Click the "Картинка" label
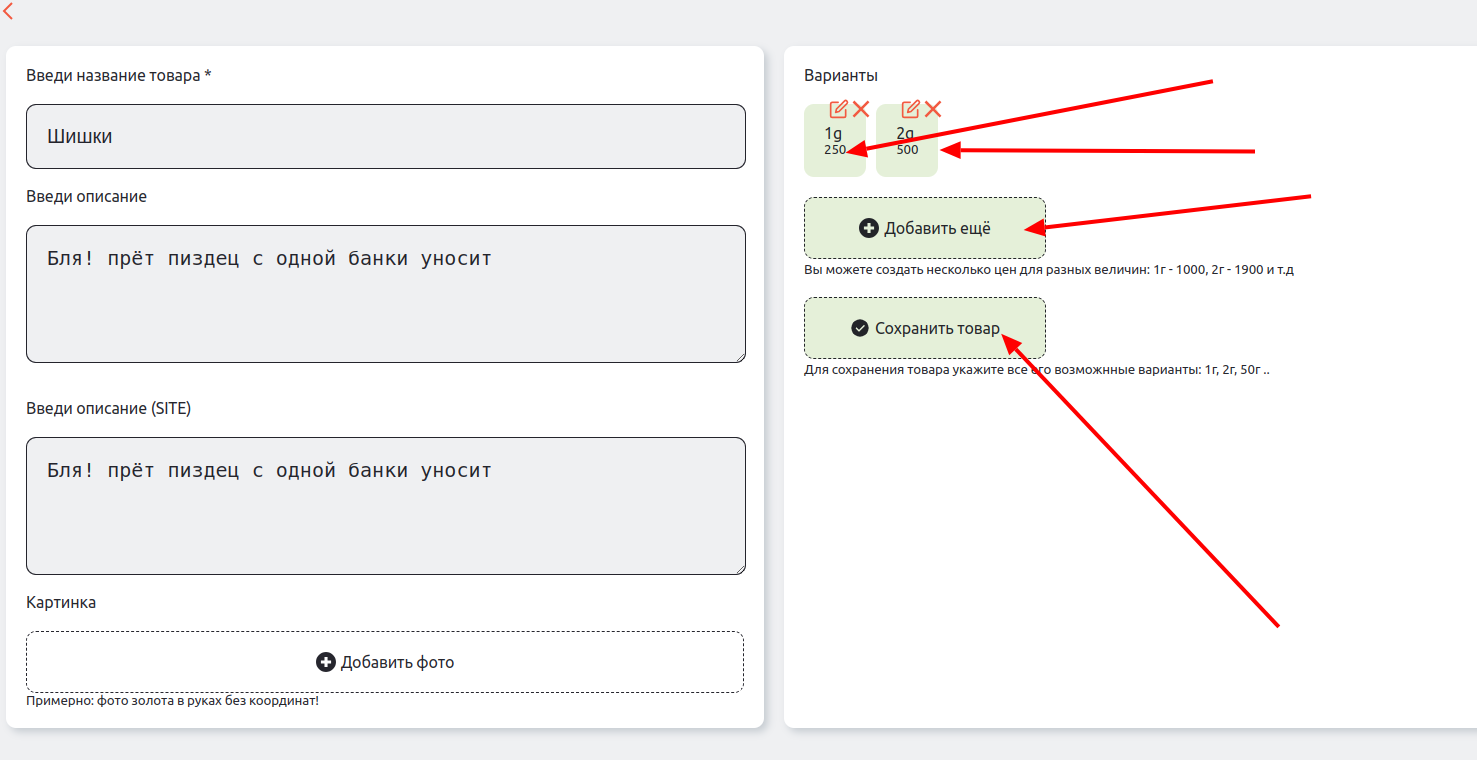 pyautogui.click(x=61, y=602)
